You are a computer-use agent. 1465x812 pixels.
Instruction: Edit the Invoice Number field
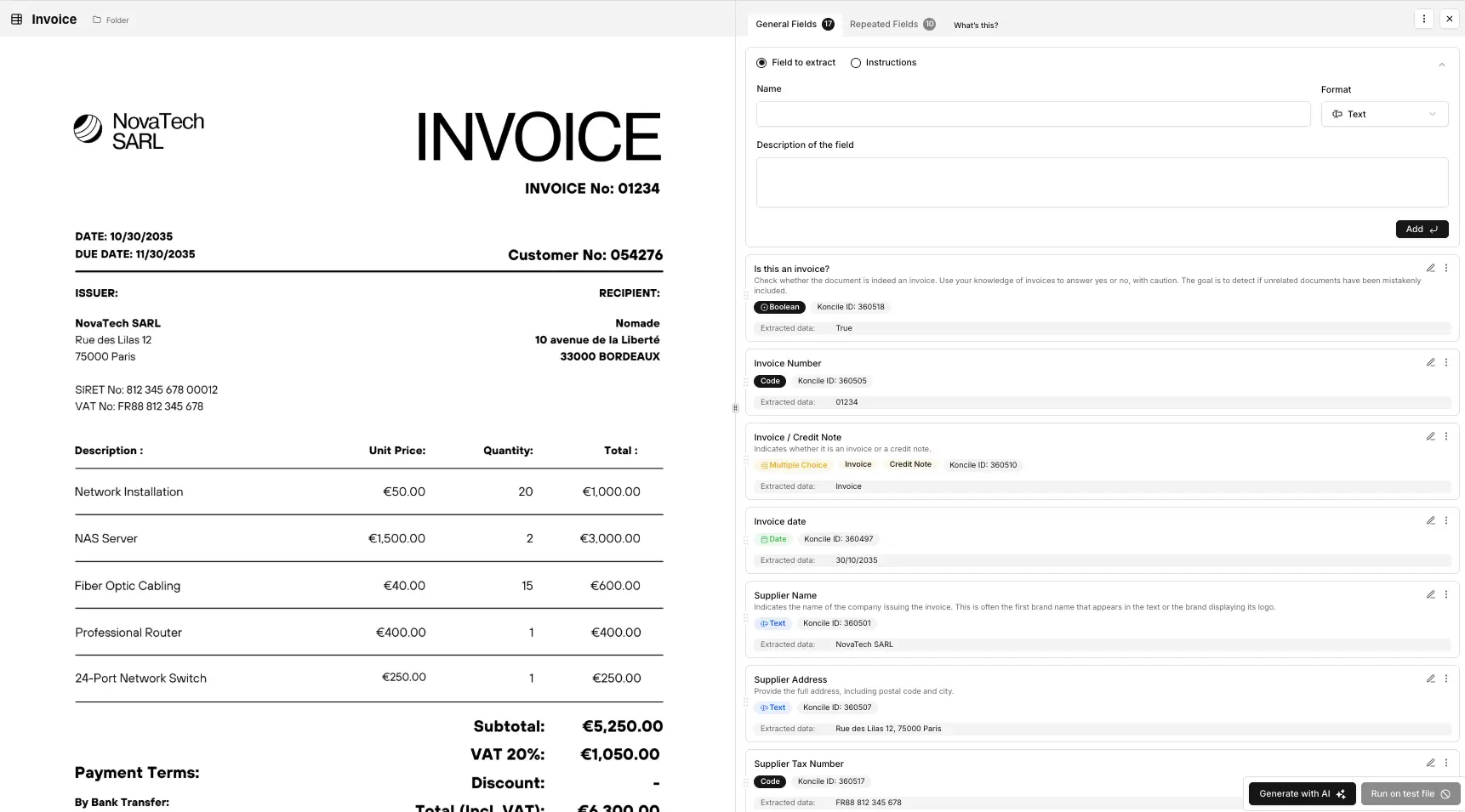pyautogui.click(x=1431, y=362)
